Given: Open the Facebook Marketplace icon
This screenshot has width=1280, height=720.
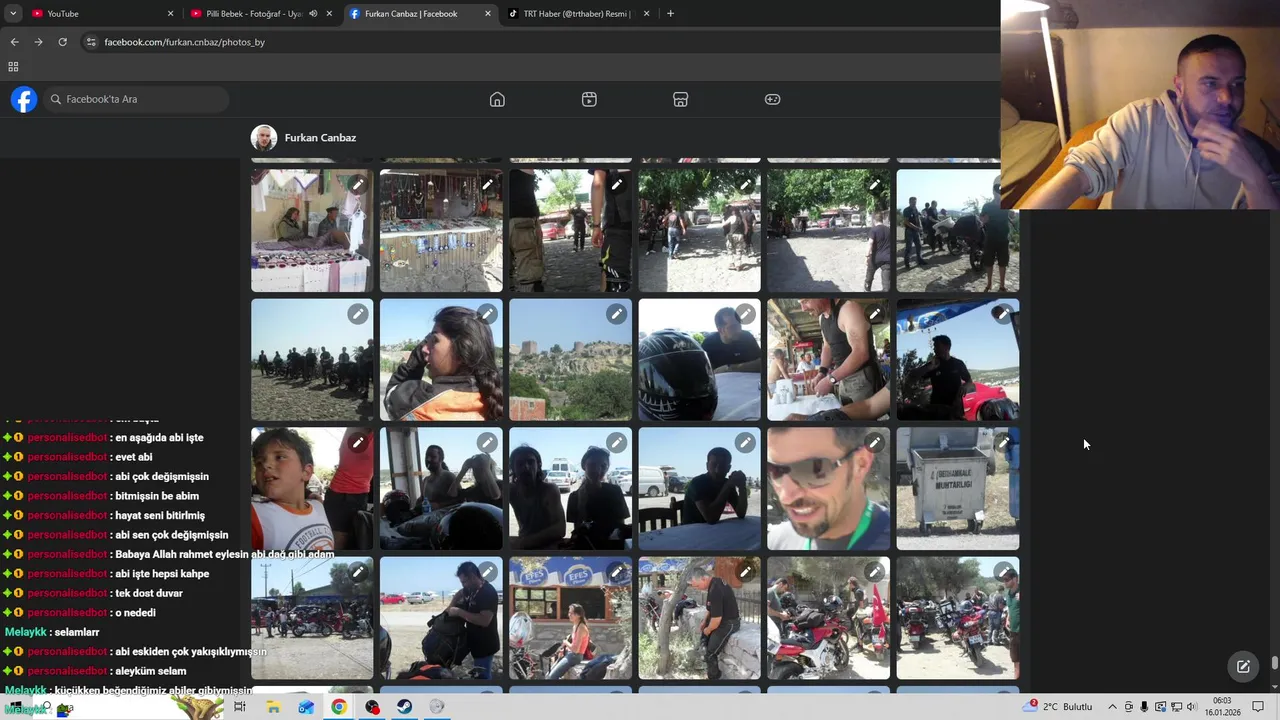Looking at the screenshot, I should [x=680, y=99].
